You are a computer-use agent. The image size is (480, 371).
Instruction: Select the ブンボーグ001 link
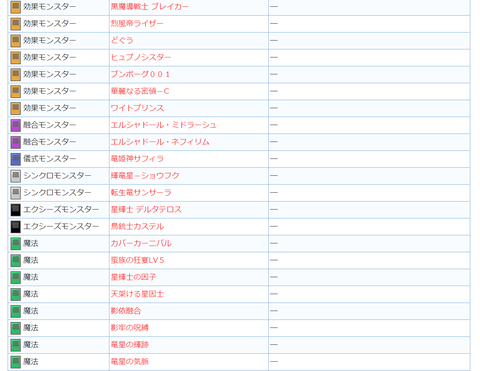pyautogui.click(x=140, y=74)
